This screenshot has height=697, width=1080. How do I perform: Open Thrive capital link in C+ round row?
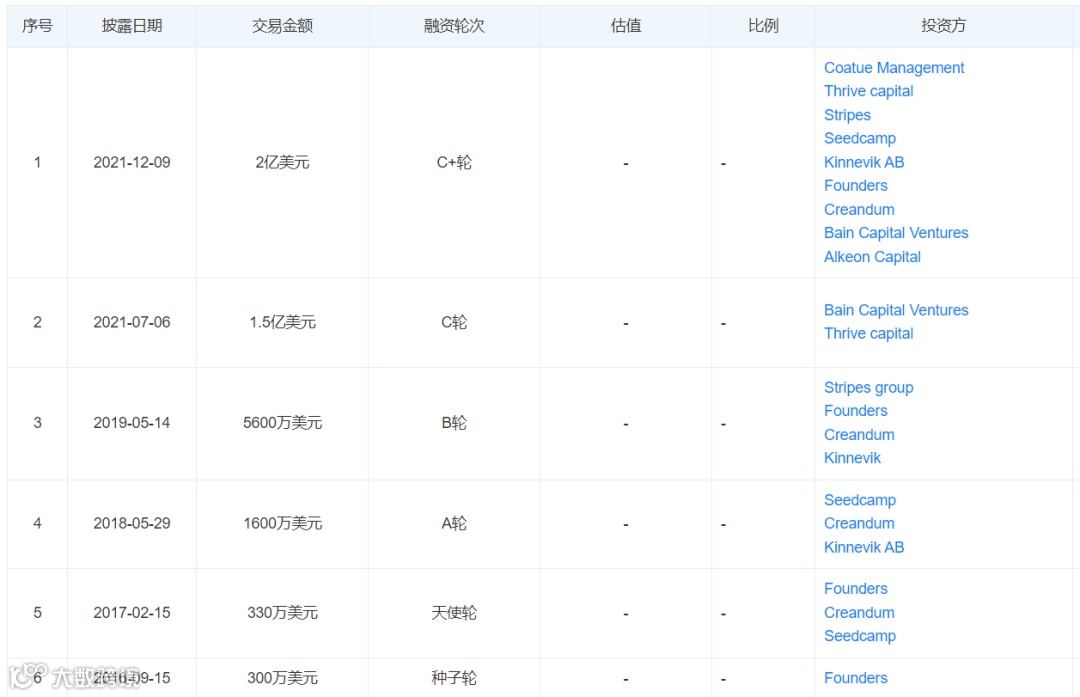[x=868, y=91]
